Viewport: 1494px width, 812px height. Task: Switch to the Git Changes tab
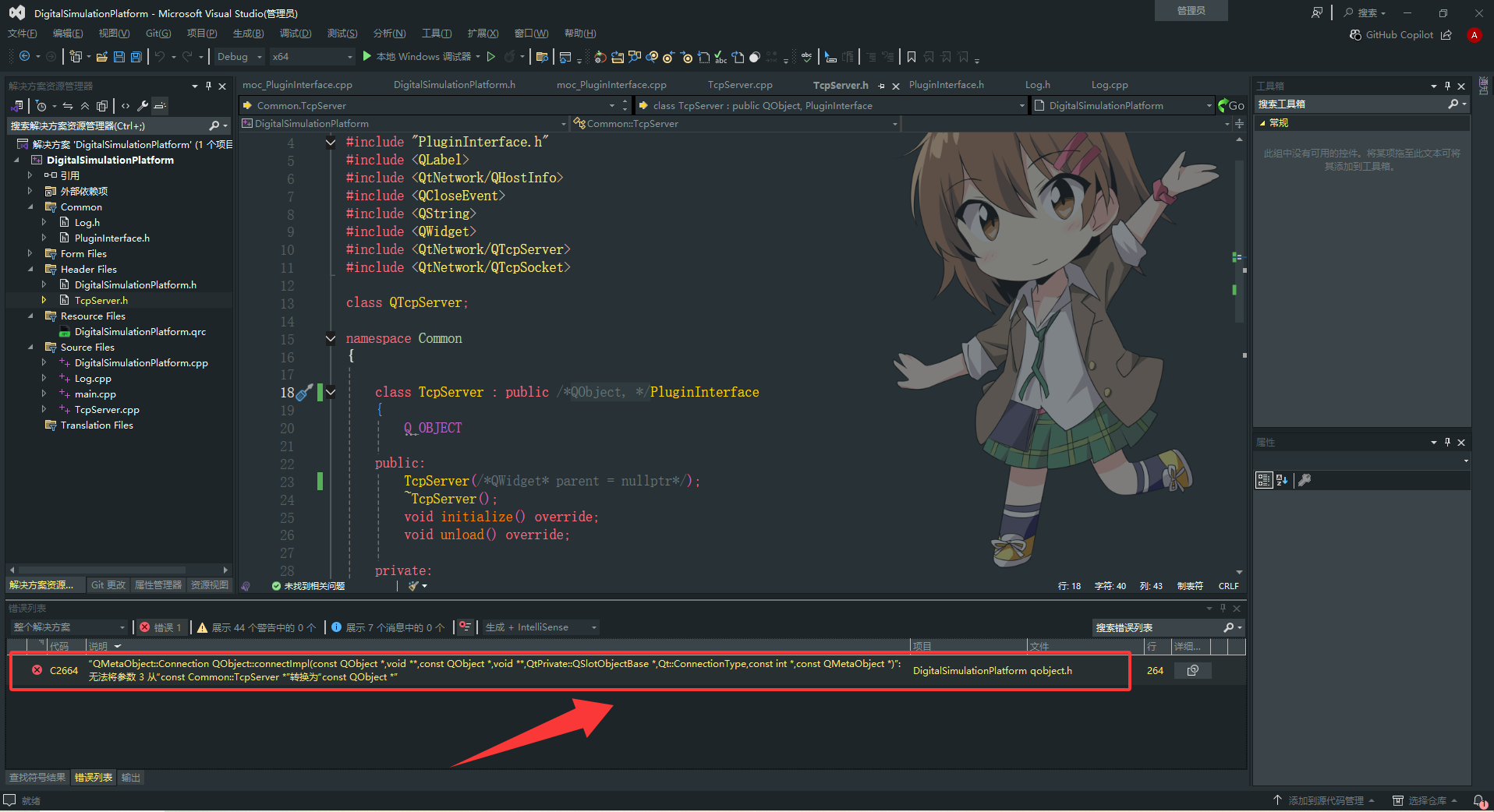pos(108,584)
